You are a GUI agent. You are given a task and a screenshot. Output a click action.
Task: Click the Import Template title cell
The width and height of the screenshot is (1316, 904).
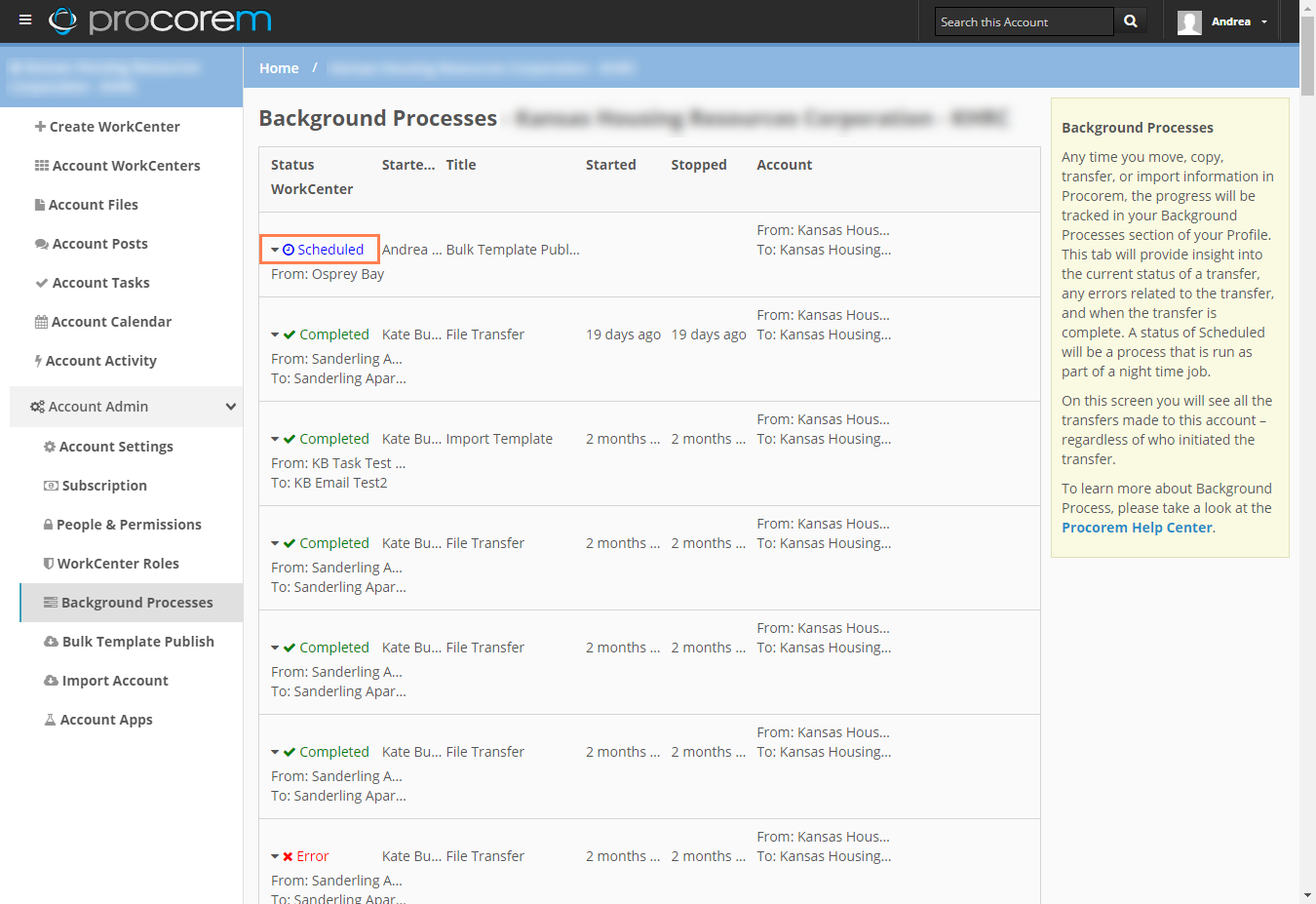tap(499, 439)
